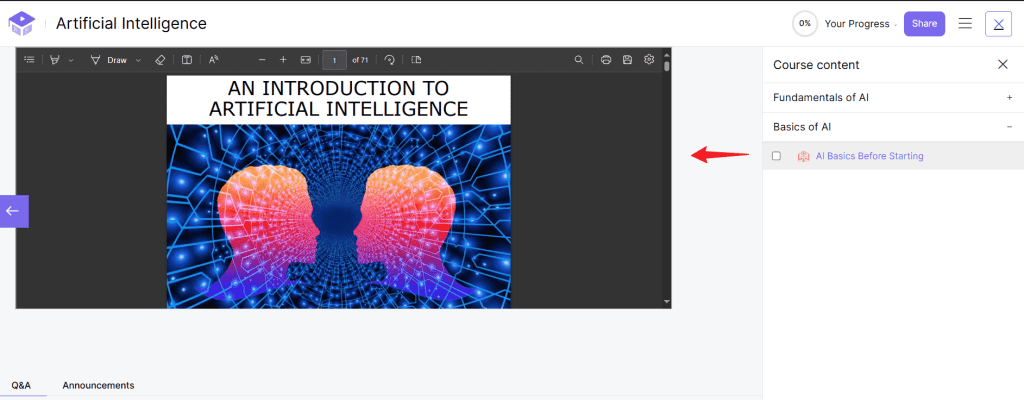Switch to the Q&A tab
Image resolution: width=1024 pixels, height=400 pixels.
tap(22, 386)
